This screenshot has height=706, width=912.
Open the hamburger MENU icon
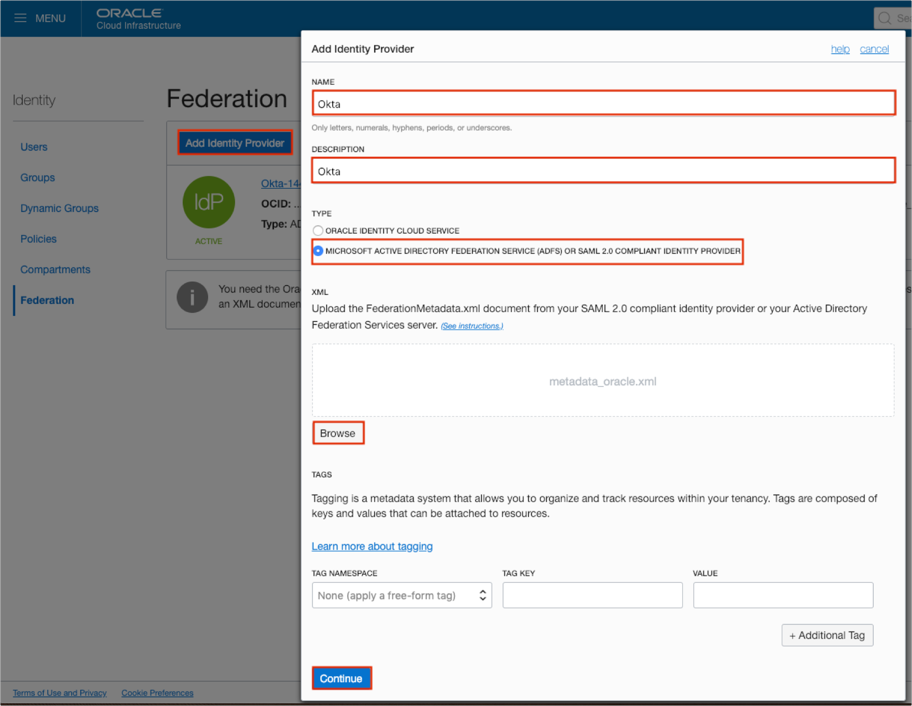pyautogui.click(x=21, y=18)
